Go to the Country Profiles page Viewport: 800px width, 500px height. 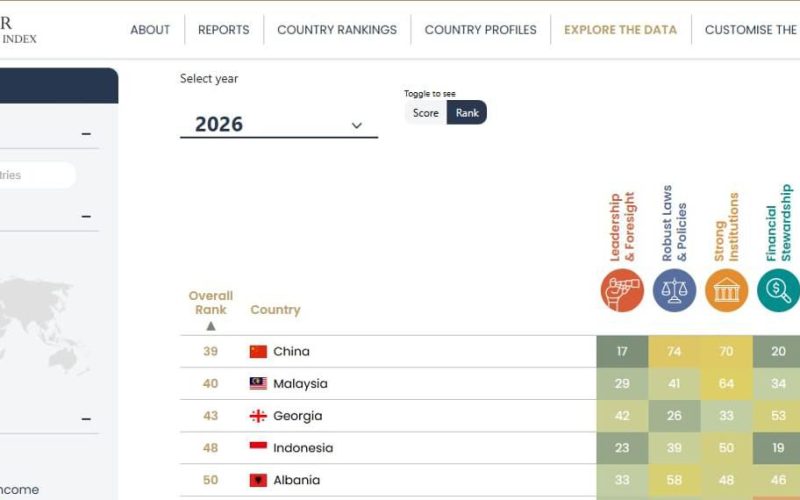pyautogui.click(x=480, y=30)
